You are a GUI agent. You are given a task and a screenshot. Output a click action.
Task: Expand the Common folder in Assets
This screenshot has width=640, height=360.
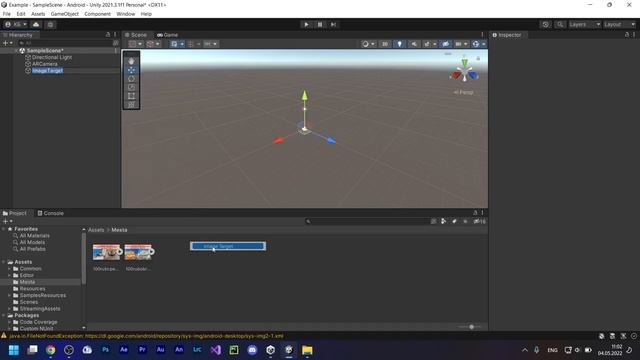point(9,269)
